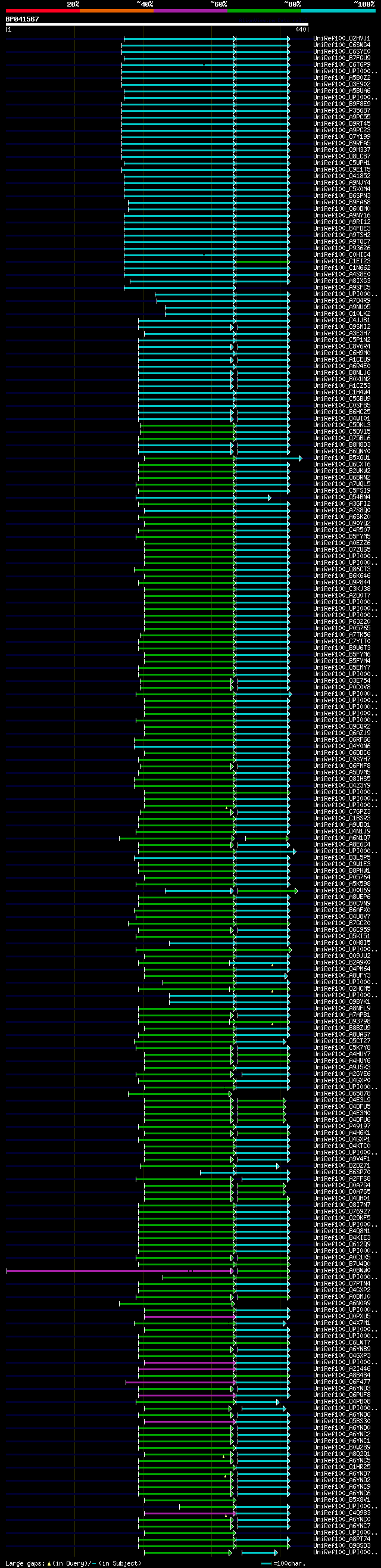Click label UniRef100_Q9M337
The image size is (381, 1568).
point(342,150)
